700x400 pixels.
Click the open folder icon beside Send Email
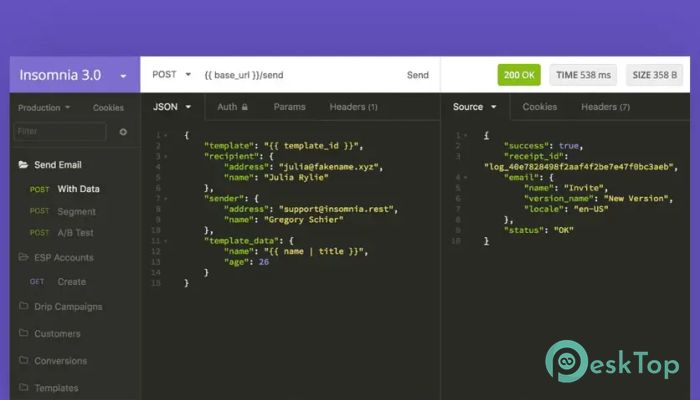coord(23,164)
